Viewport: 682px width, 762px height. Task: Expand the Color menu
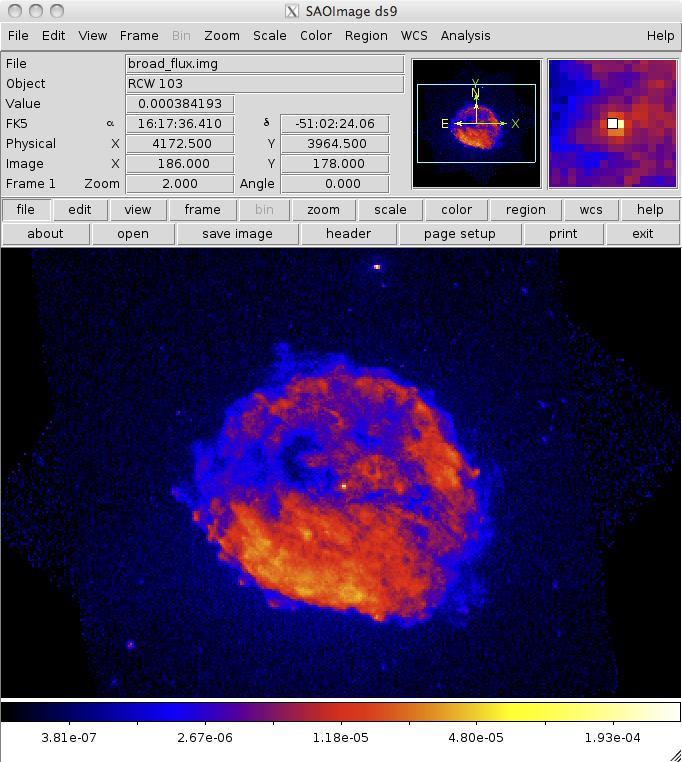(x=316, y=35)
